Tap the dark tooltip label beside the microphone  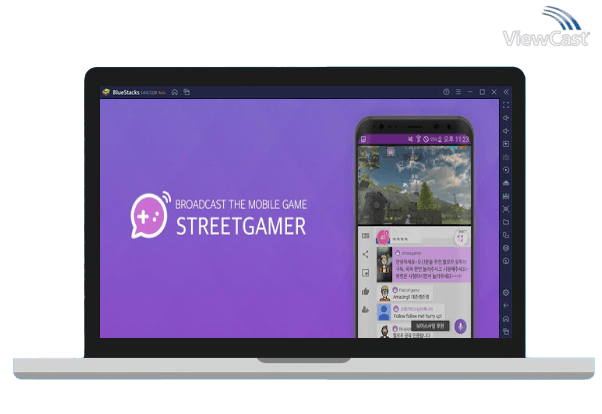coord(430,326)
